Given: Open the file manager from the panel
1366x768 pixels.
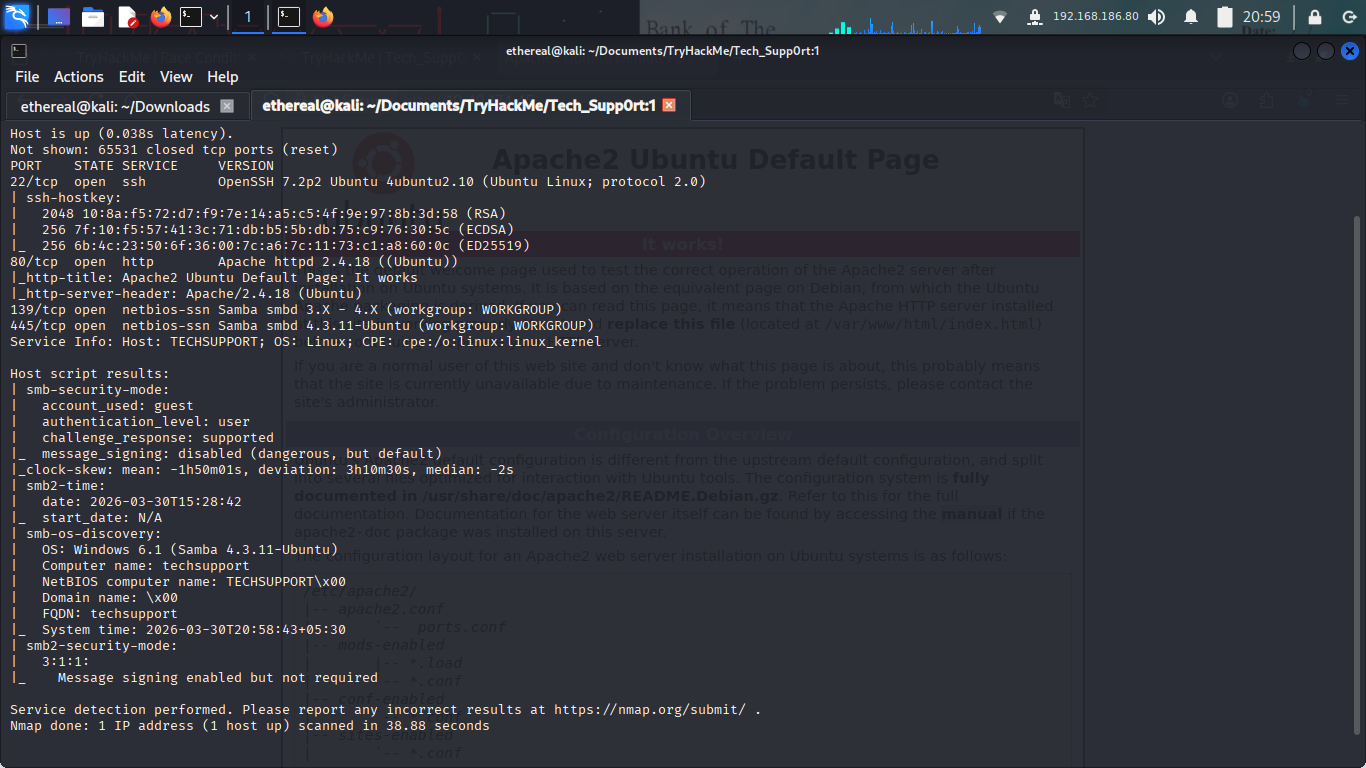Looking at the screenshot, I should [x=93, y=17].
